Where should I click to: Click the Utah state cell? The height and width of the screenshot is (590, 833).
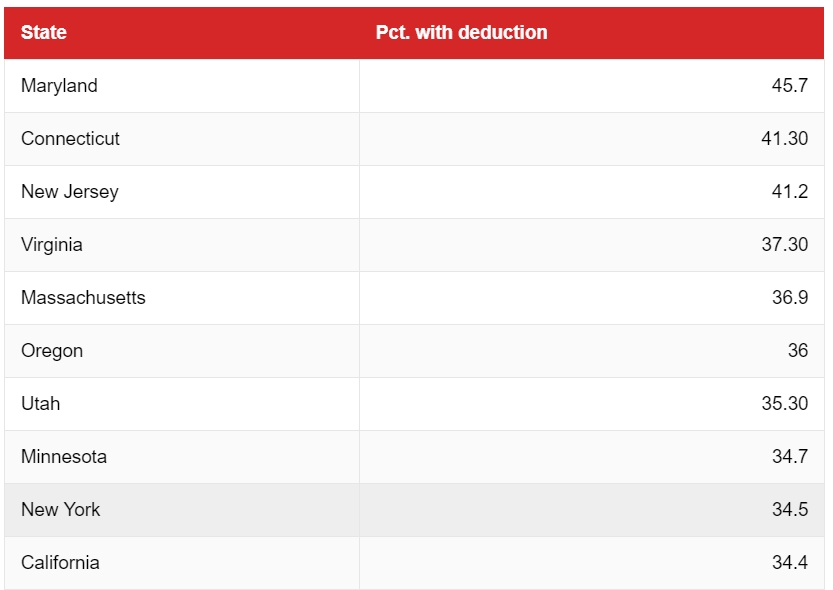(41, 404)
